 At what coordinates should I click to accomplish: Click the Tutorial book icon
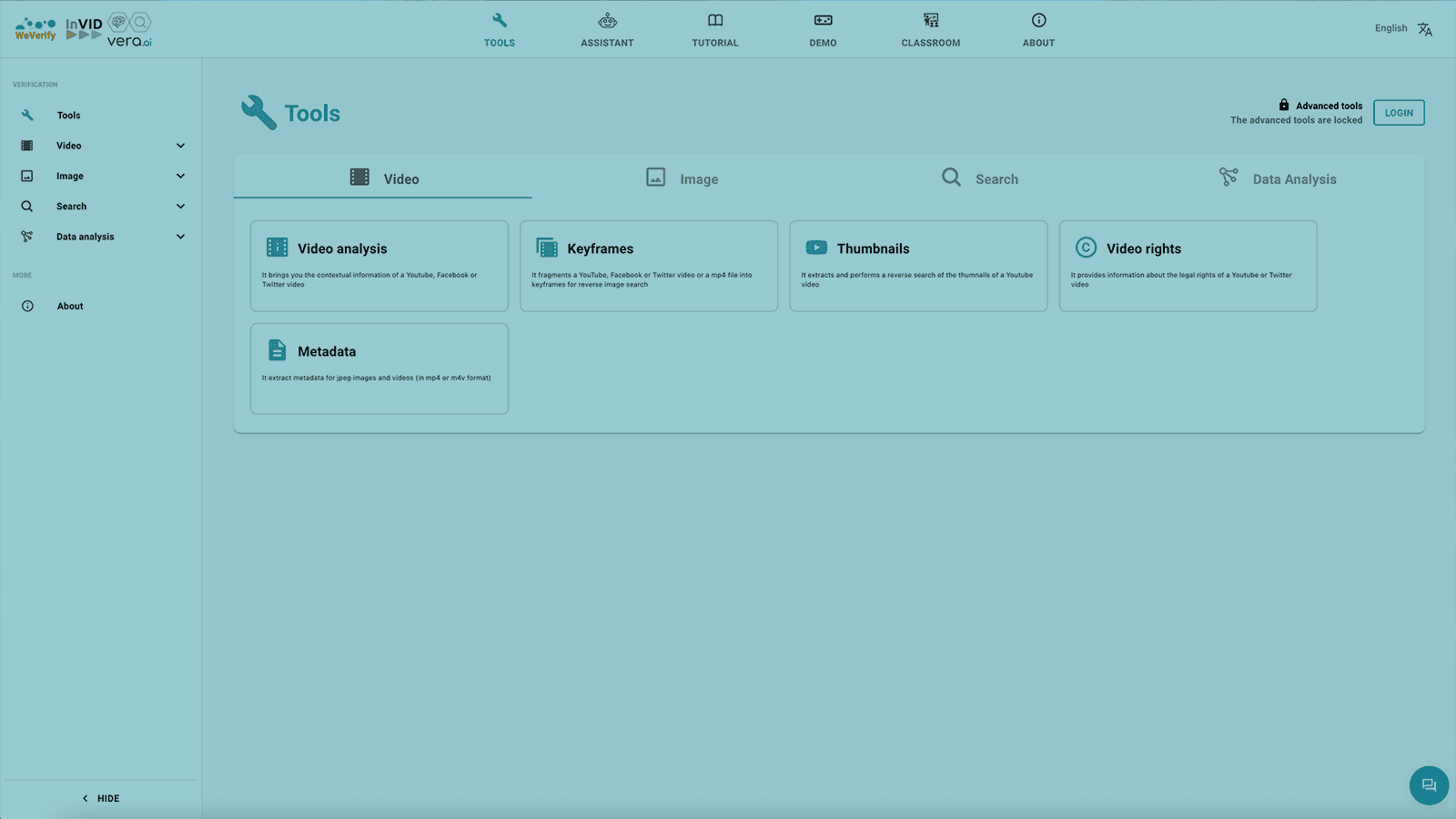coord(715,21)
